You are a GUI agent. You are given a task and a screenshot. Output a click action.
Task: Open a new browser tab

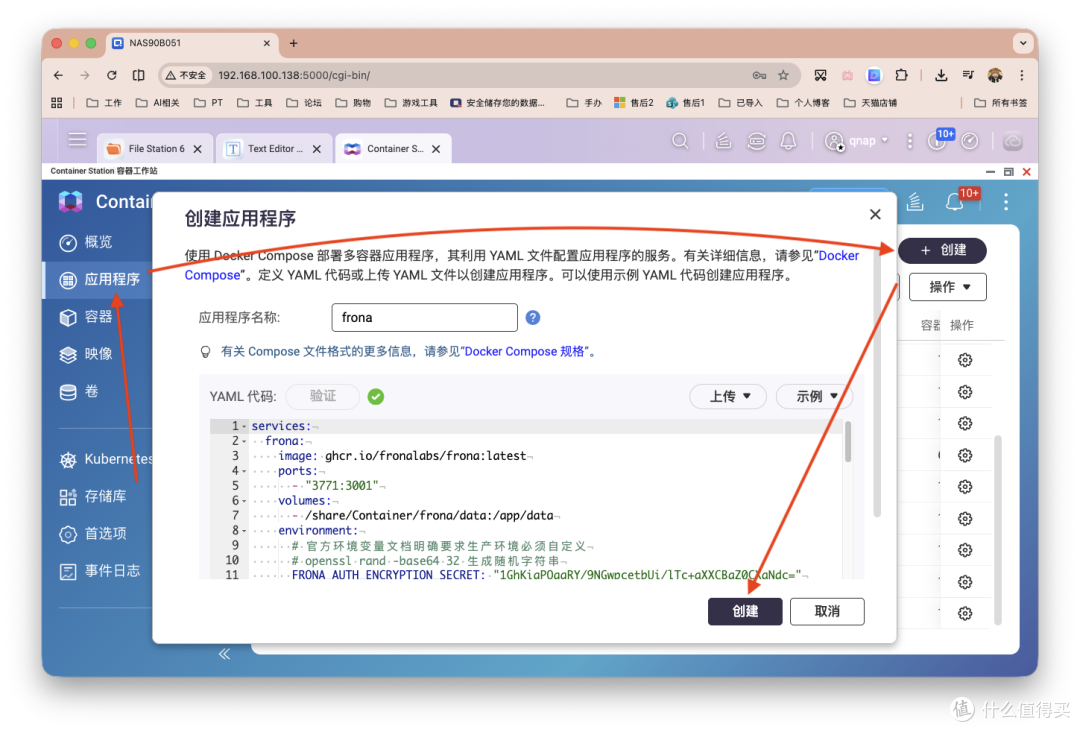click(x=293, y=43)
